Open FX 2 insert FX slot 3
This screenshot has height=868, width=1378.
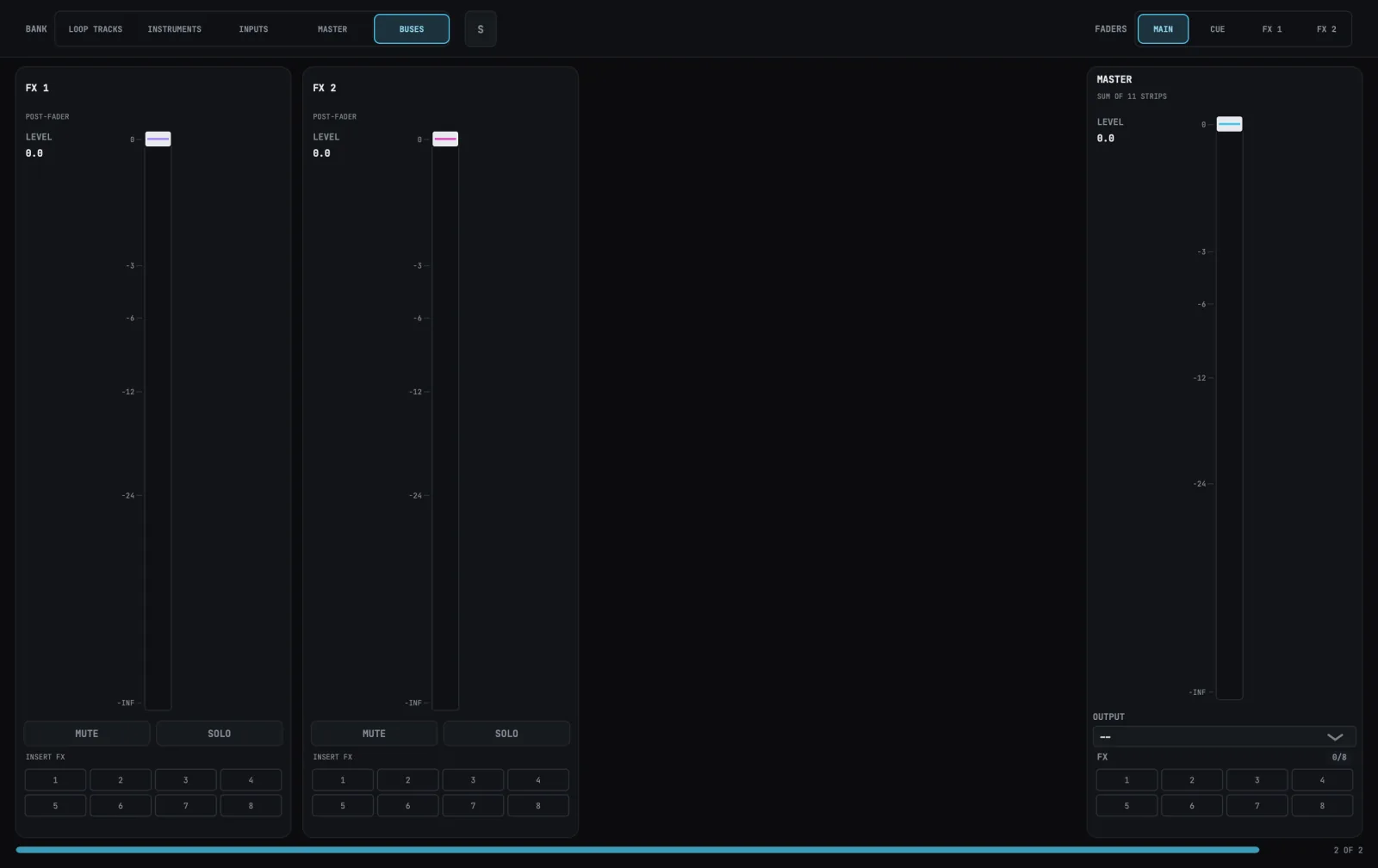coord(473,780)
